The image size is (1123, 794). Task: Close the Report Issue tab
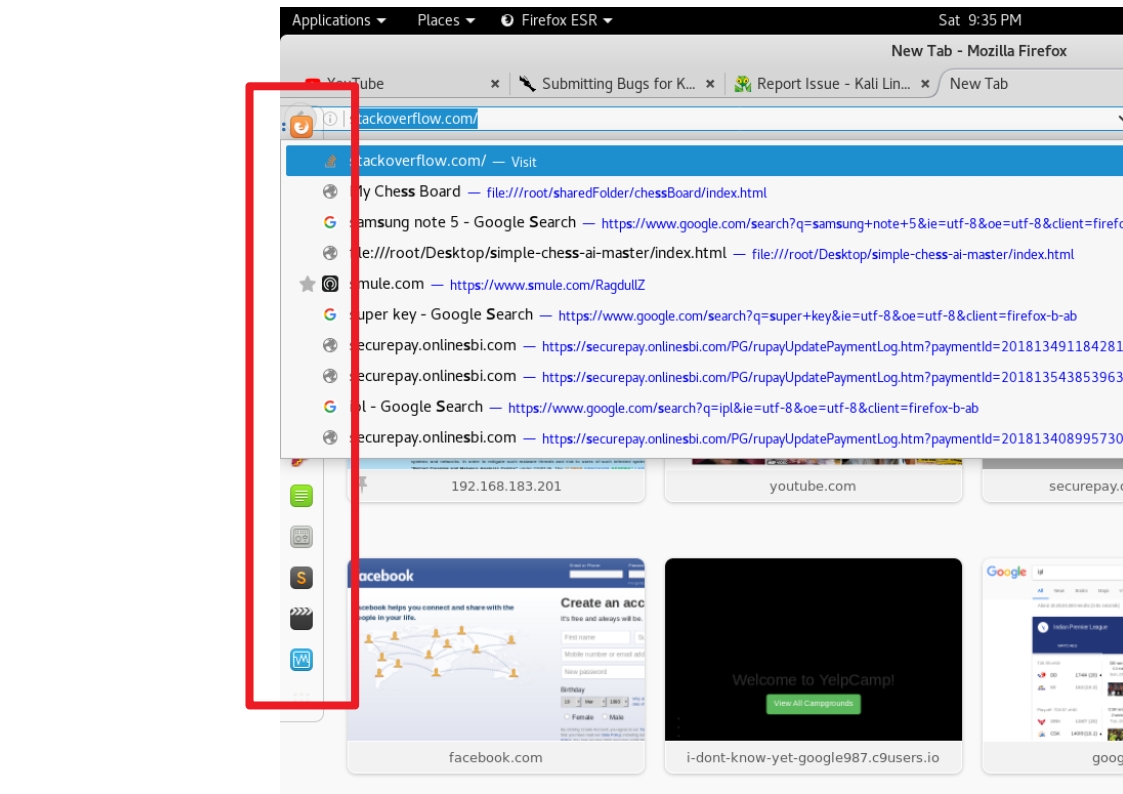925,84
